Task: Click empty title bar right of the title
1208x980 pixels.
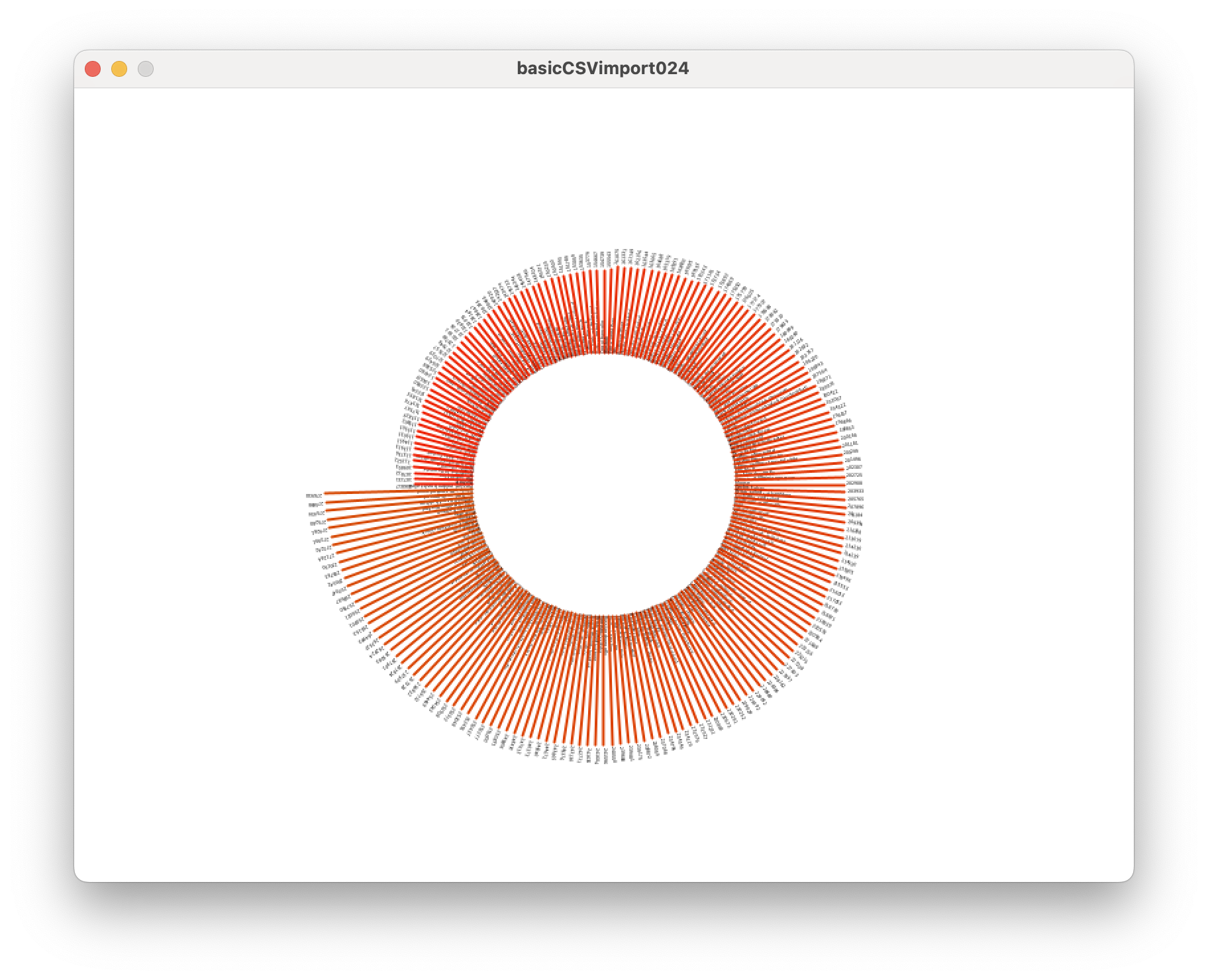Action: [x=927, y=69]
